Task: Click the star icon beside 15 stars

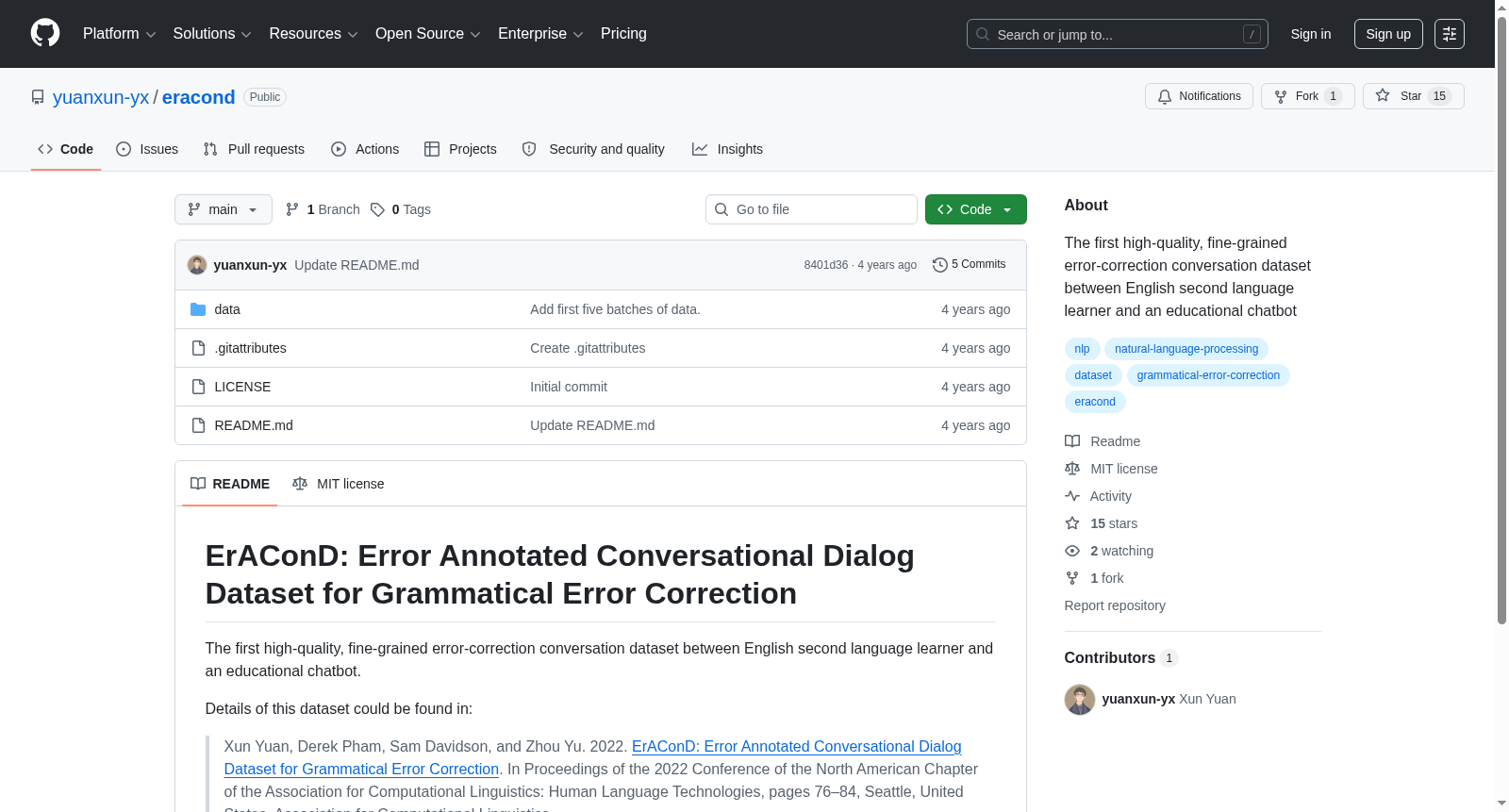Action: click(x=1072, y=523)
